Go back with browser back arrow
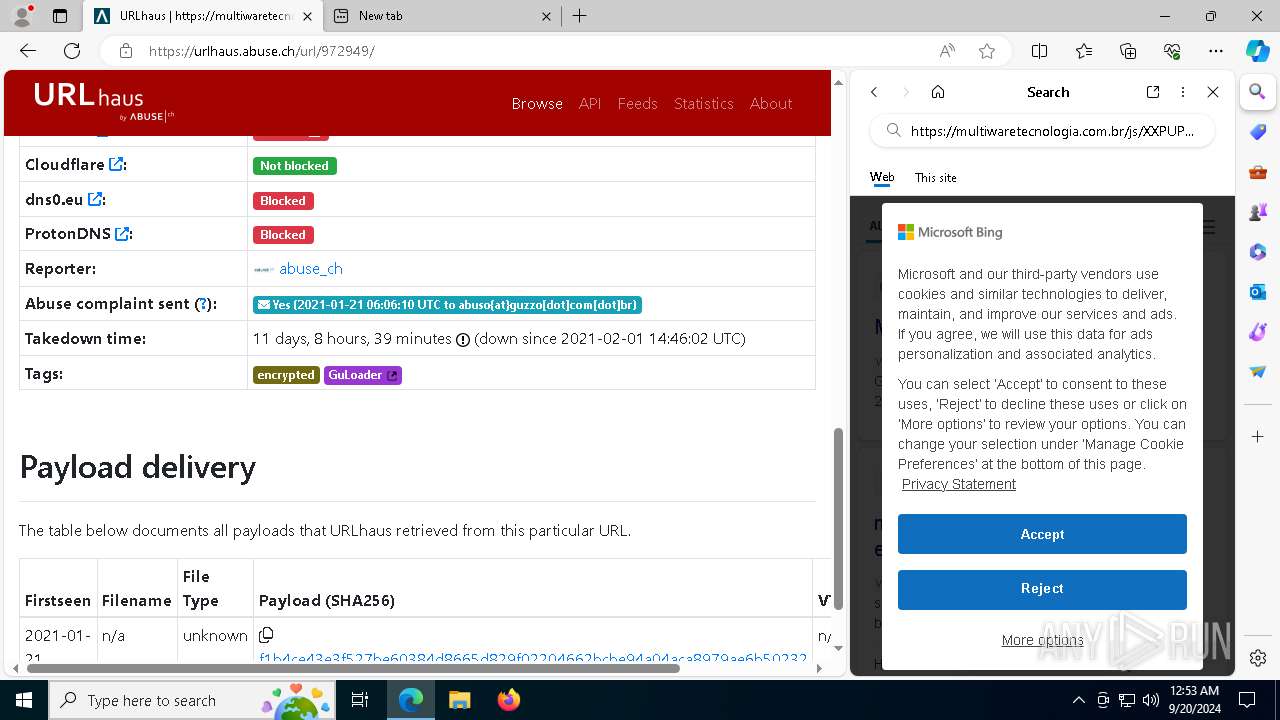This screenshot has width=1280, height=720. (28, 51)
